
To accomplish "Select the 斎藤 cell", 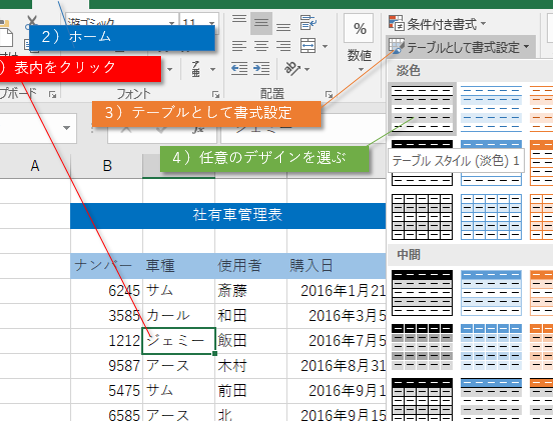I will tap(251, 291).
